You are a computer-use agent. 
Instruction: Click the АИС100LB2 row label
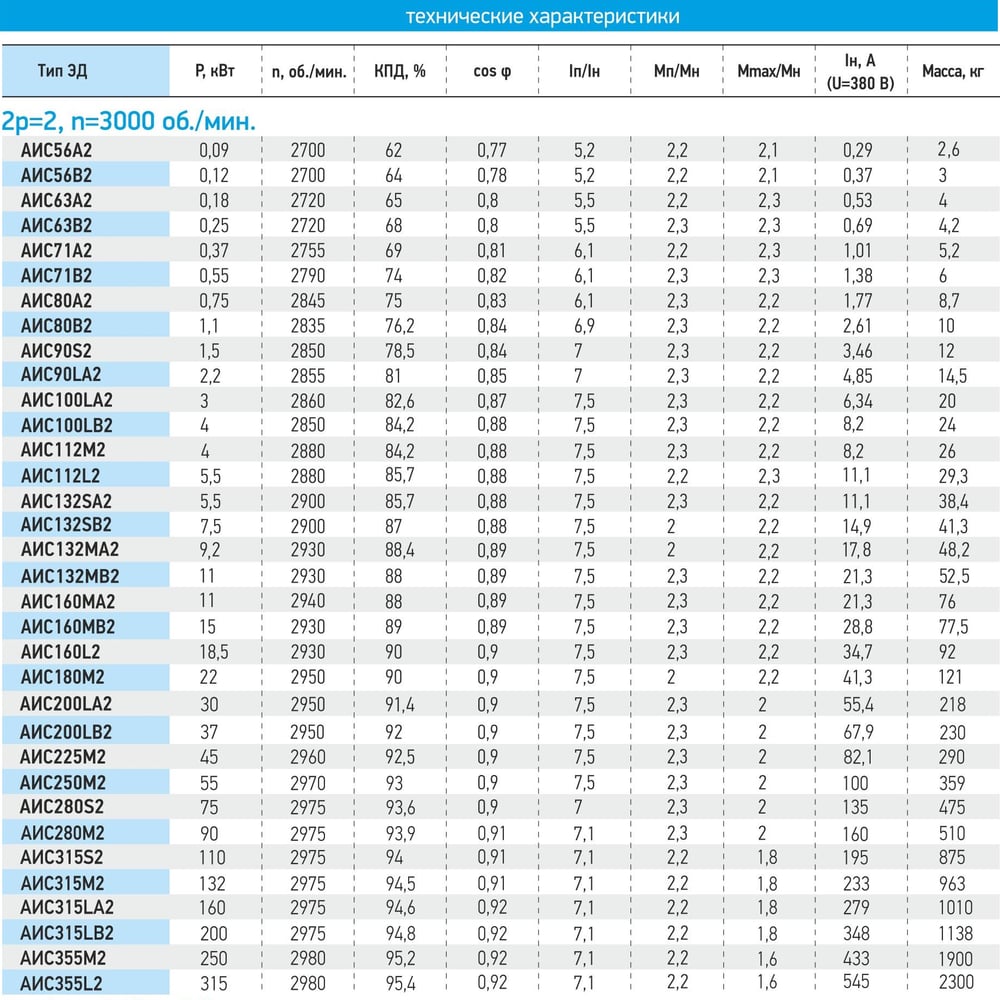click(x=66, y=425)
